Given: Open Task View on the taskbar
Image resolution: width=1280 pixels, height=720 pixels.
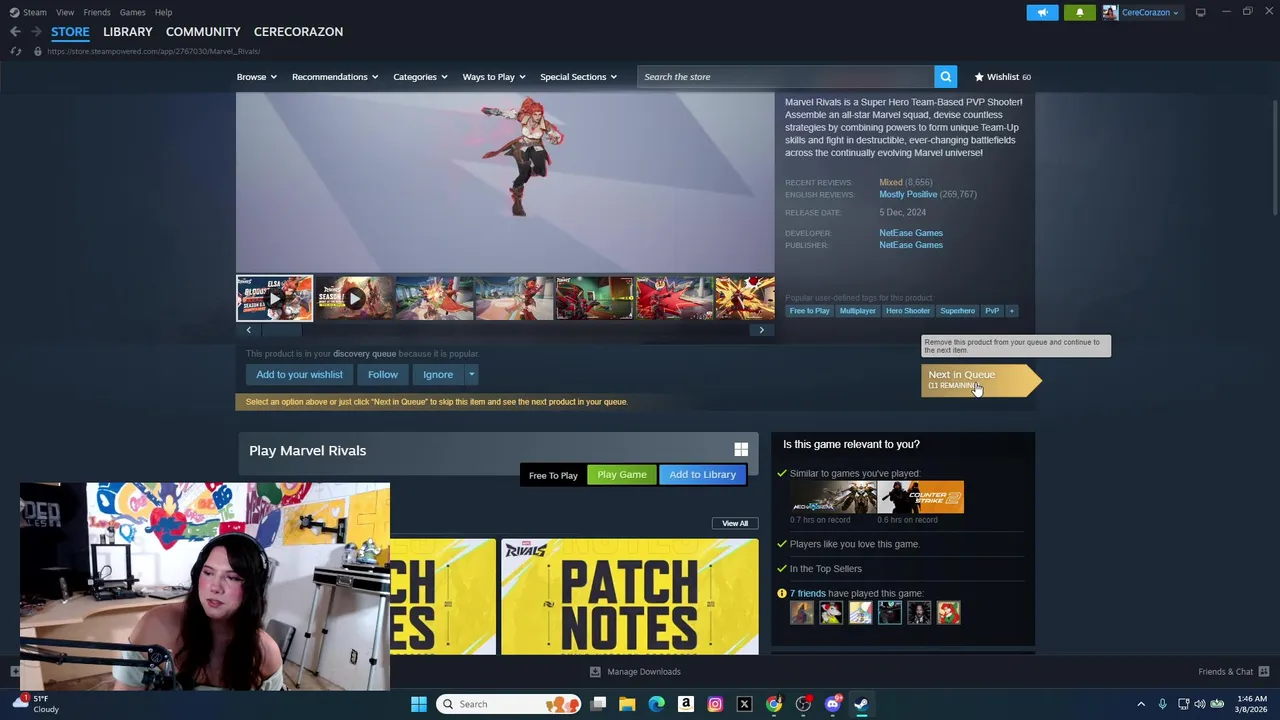Looking at the screenshot, I should click(598, 704).
